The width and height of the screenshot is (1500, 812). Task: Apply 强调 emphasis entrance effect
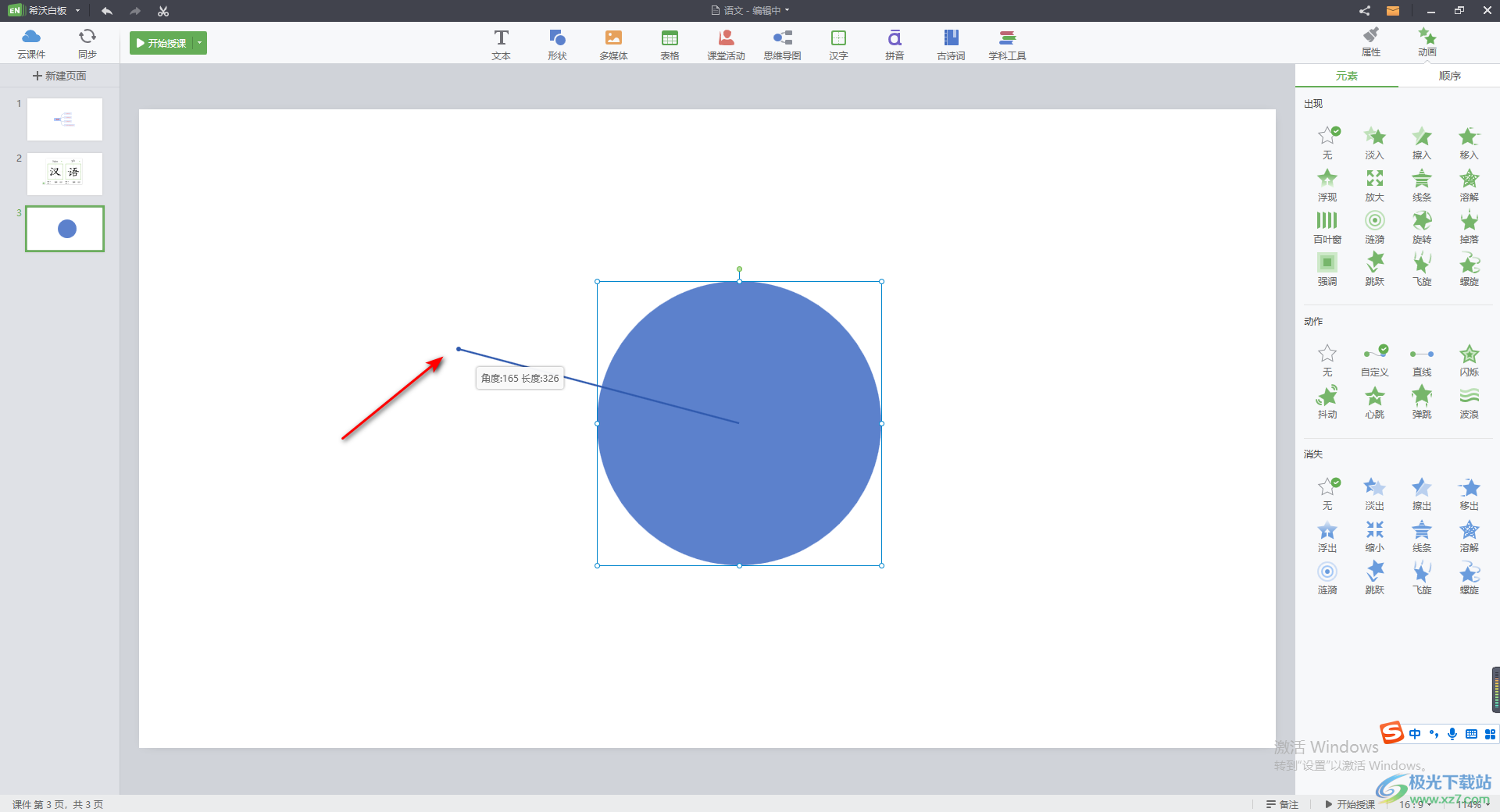(1327, 269)
